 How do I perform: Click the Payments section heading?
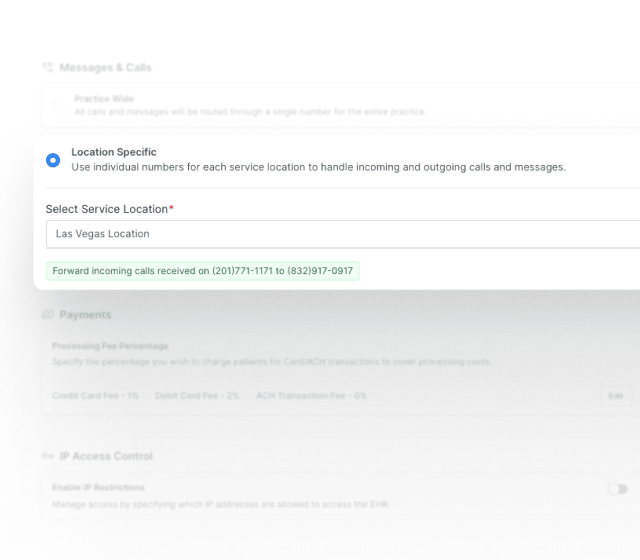[85, 315]
